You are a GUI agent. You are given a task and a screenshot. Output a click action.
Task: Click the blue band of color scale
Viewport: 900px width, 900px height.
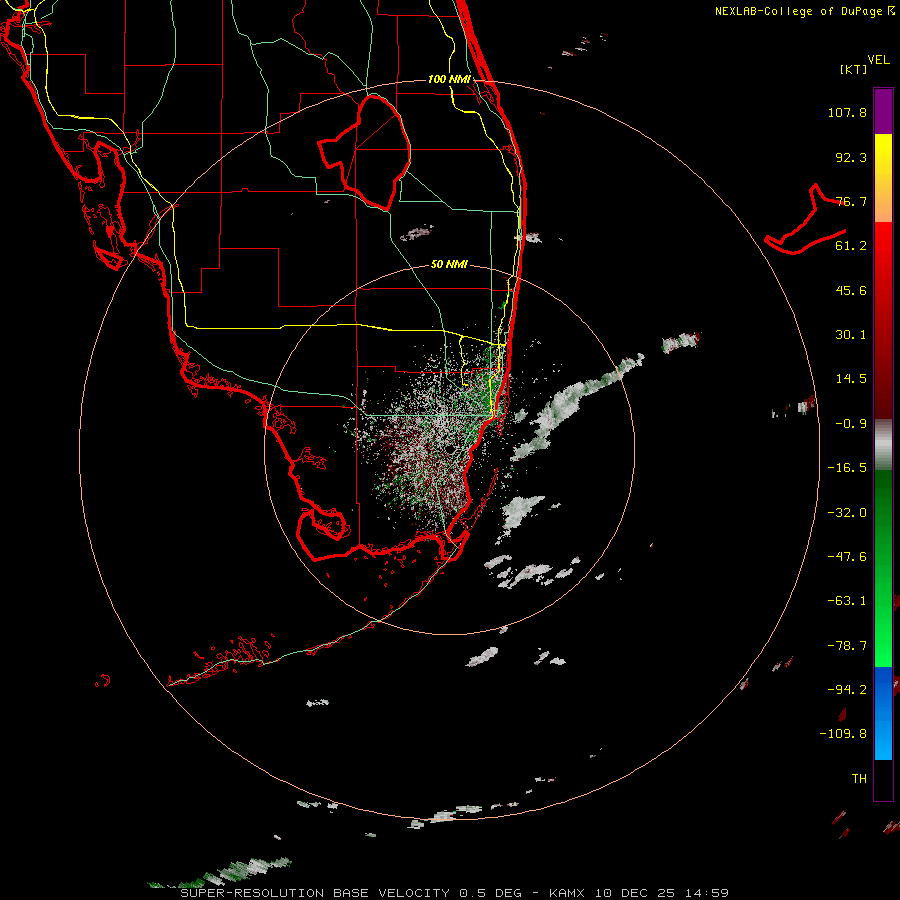click(883, 713)
